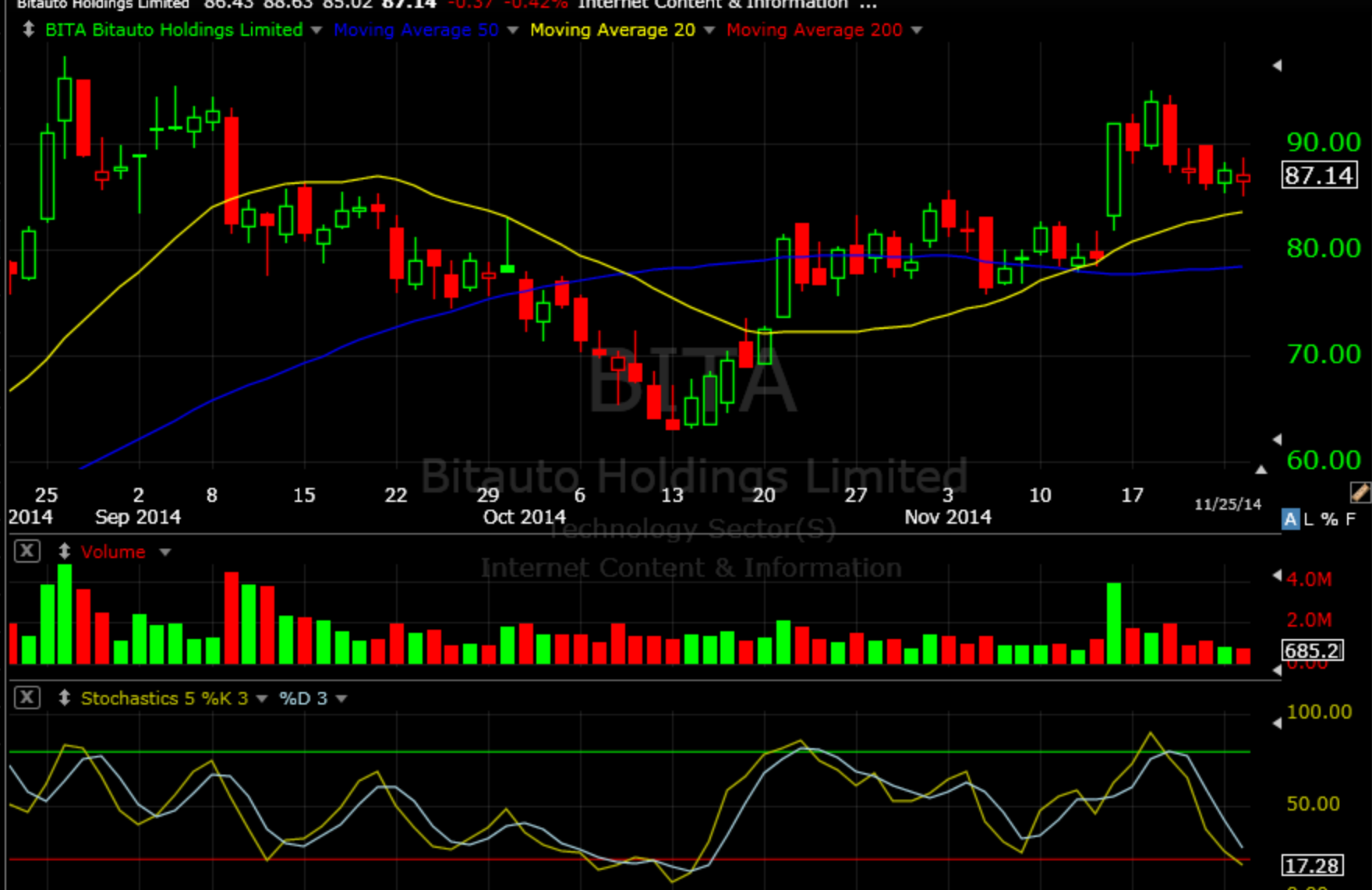This screenshot has height=890, width=1372.
Task: Click the Moving Average 200 label
Action: coord(815,30)
